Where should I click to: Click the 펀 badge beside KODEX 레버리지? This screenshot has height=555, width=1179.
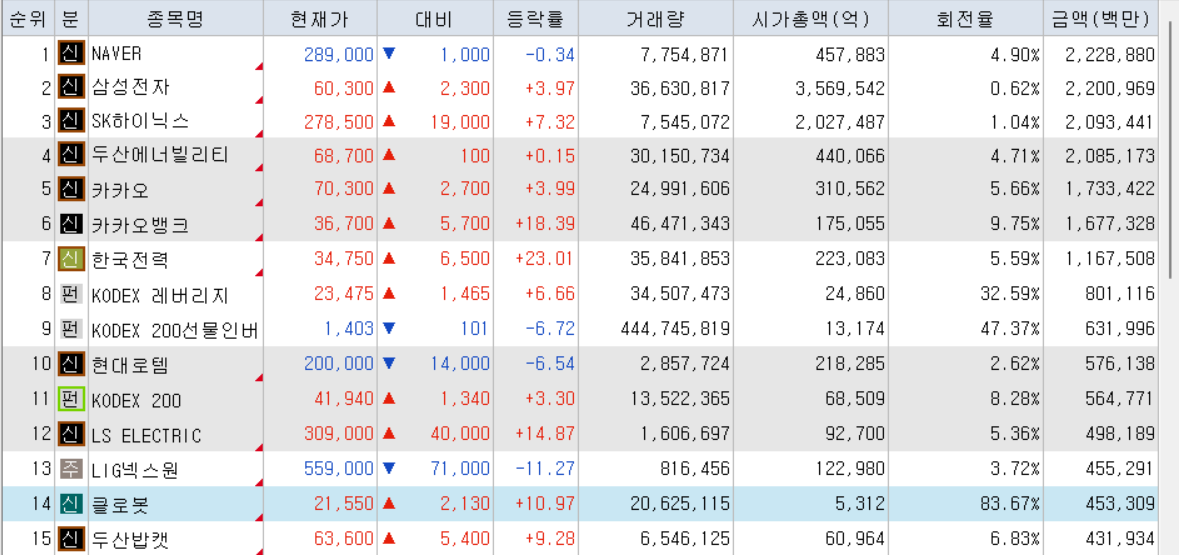coord(71,294)
